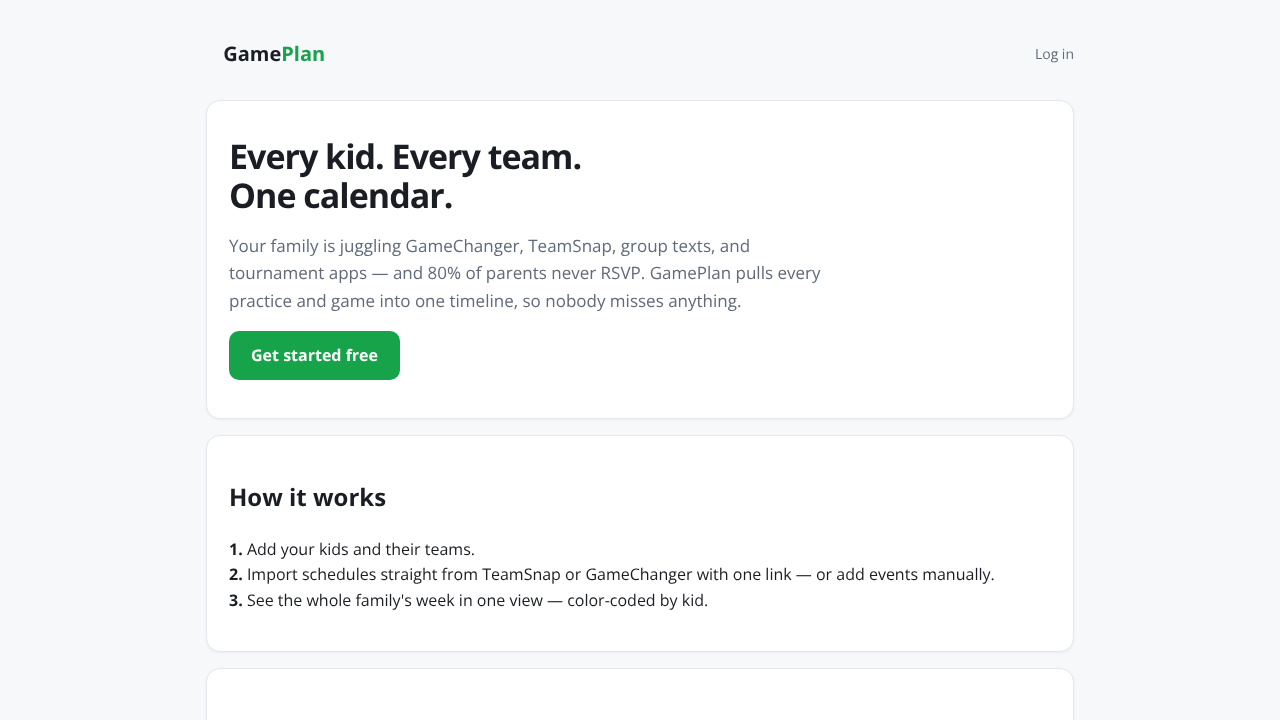Click the paragraph about juggling GameChanger and TeamSnap
1280x720 pixels.
click(525, 273)
